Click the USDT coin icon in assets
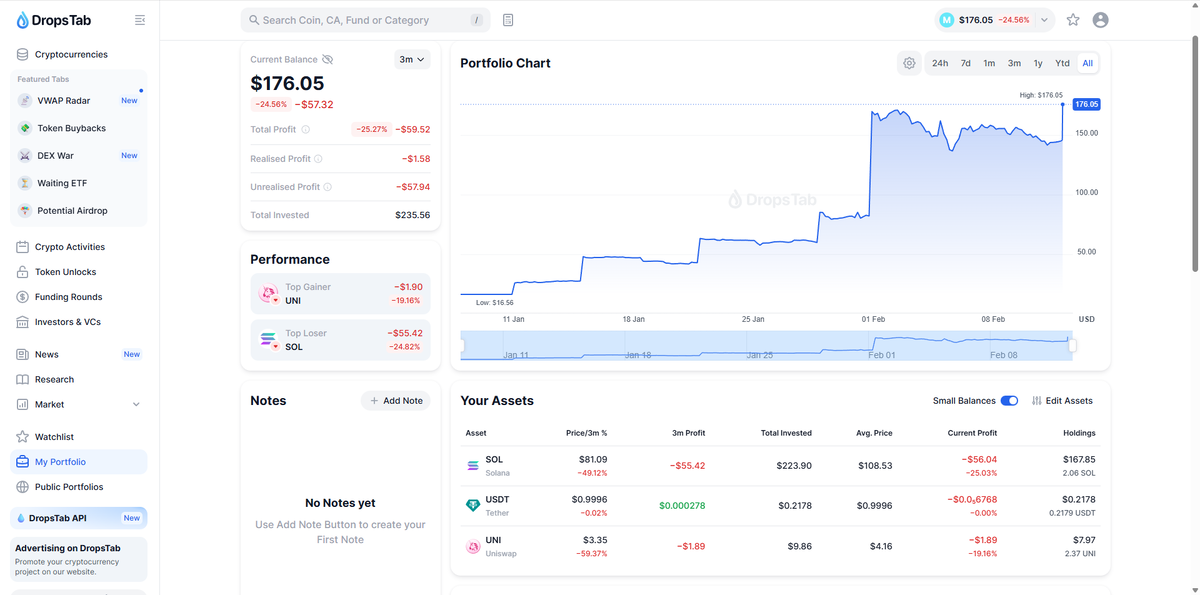1200x595 pixels. [x=473, y=506]
